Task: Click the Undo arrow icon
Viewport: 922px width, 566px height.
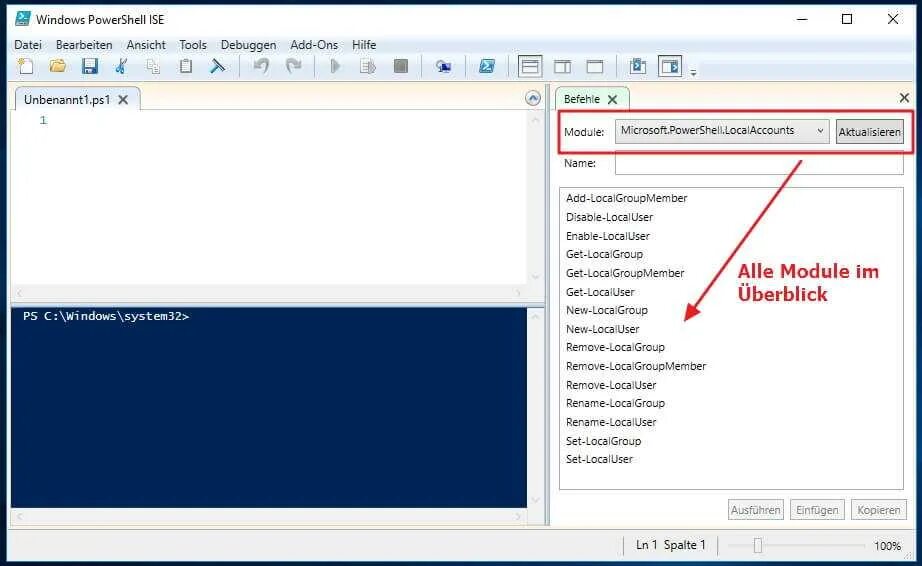Action: pos(261,66)
